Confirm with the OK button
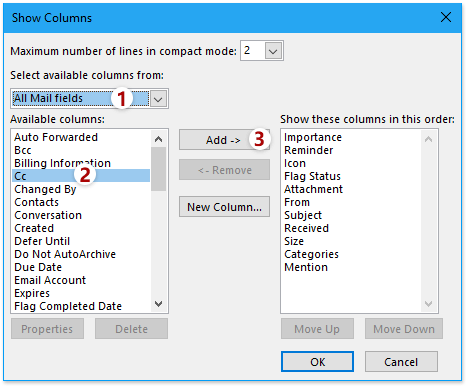The width and height of the screenshot is (468, 386). pyautogui.click(x=317, y=361)
